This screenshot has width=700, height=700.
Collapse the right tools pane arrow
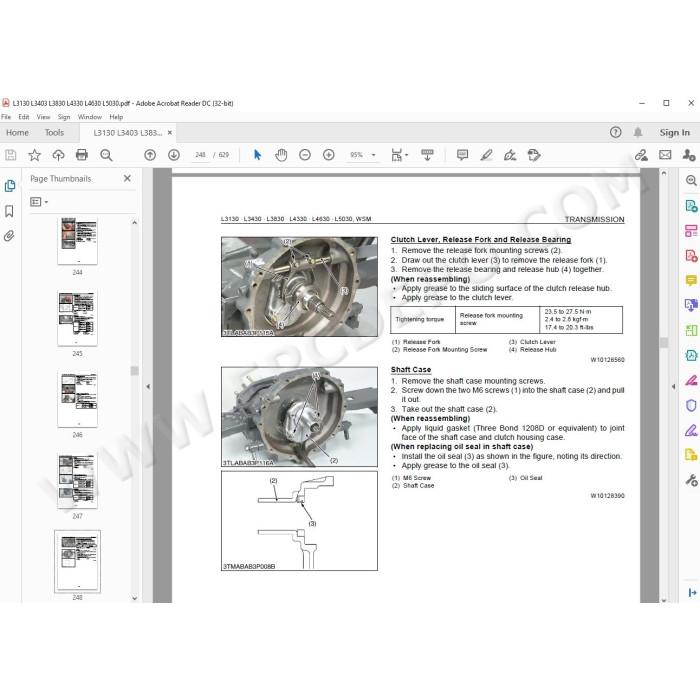click(673, 387)
